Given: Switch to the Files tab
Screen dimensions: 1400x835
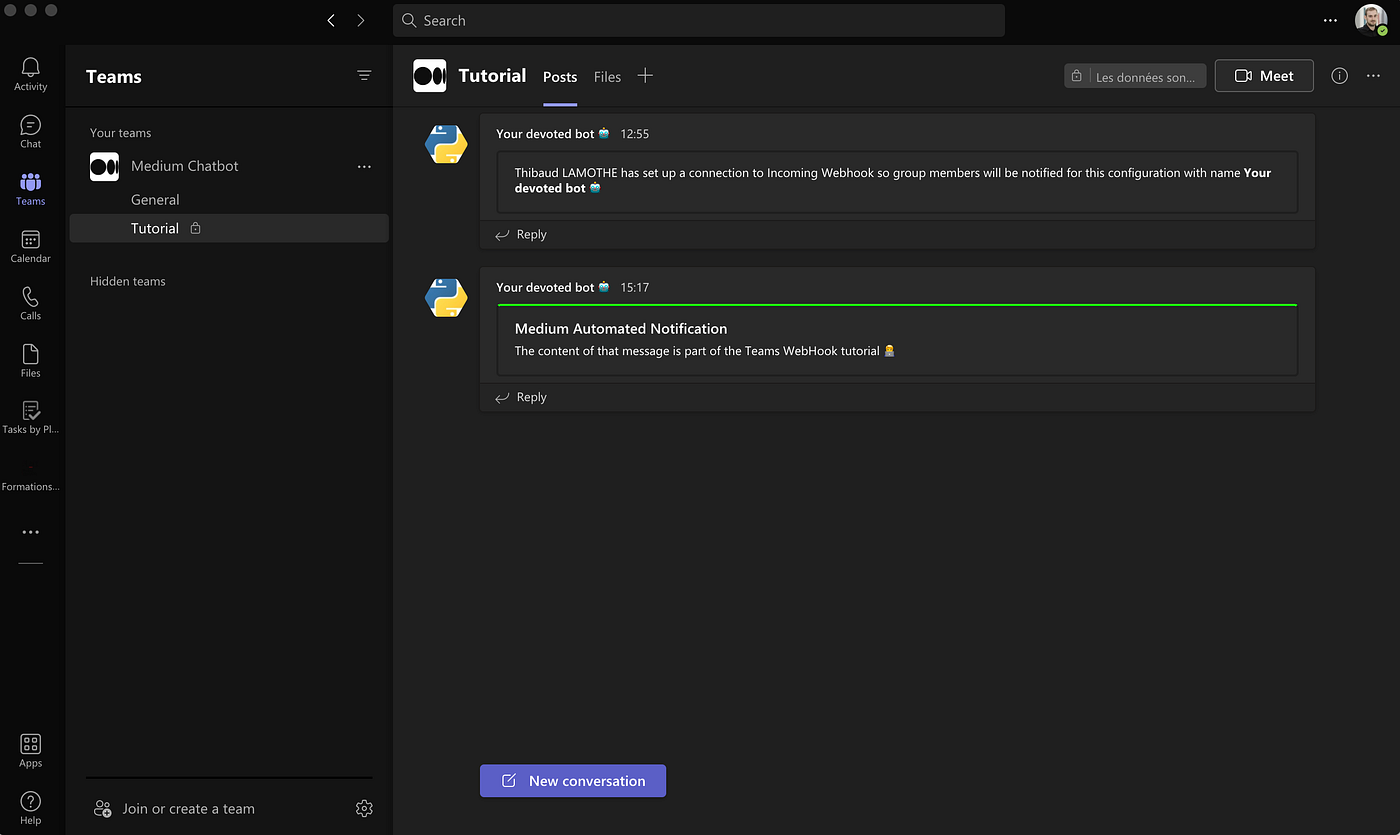Looking at the screenshot, I should click(x=607, y=77).
